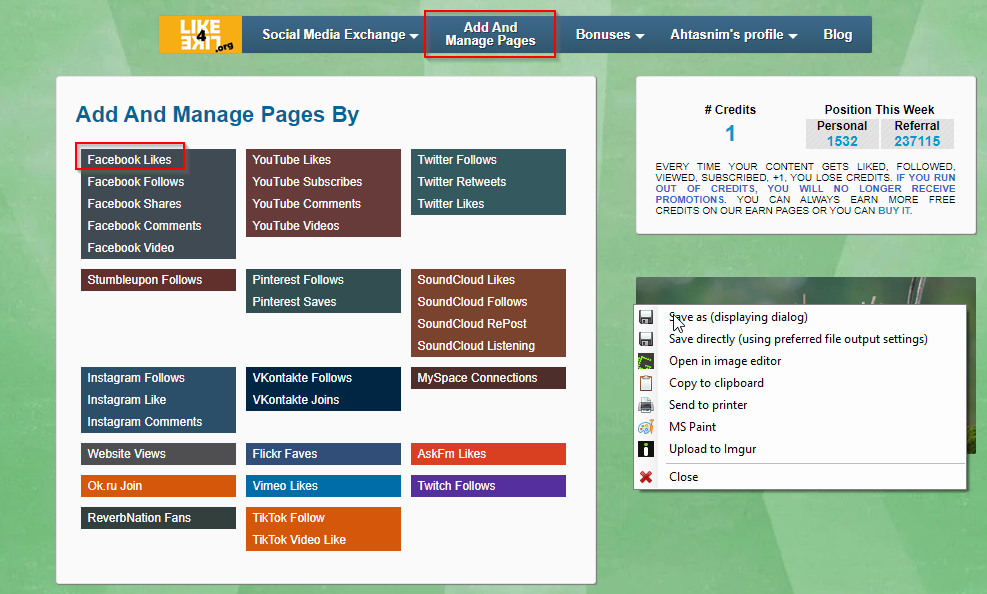Click the image editor icon in menu
The height and width of the screenshot is (594, 987).
tap(646, 361)
